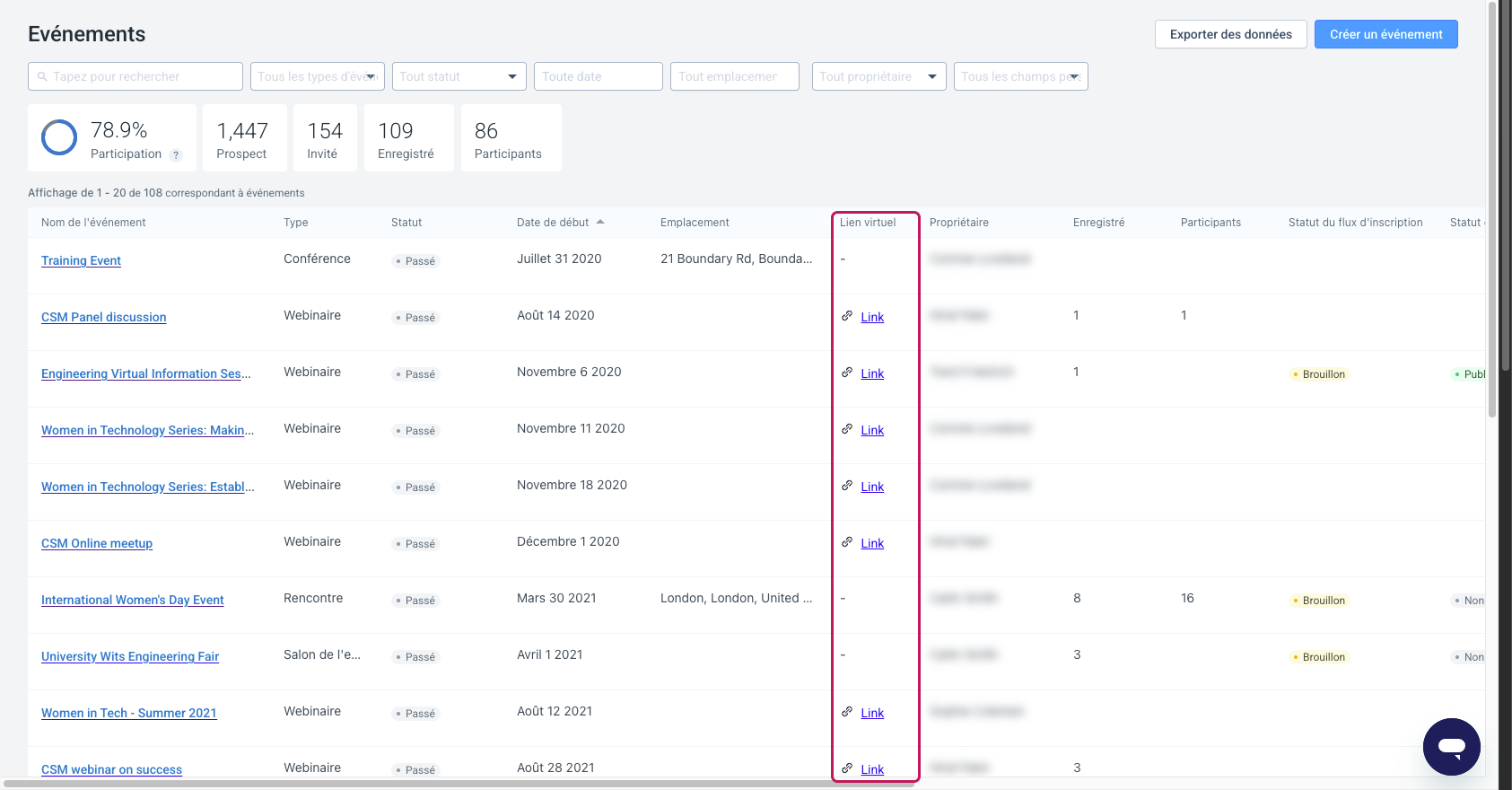Click the chain icon in Women in Tech - Summer 2021 row
This screenshot has width=1512, height=790.
coord(847,712)
